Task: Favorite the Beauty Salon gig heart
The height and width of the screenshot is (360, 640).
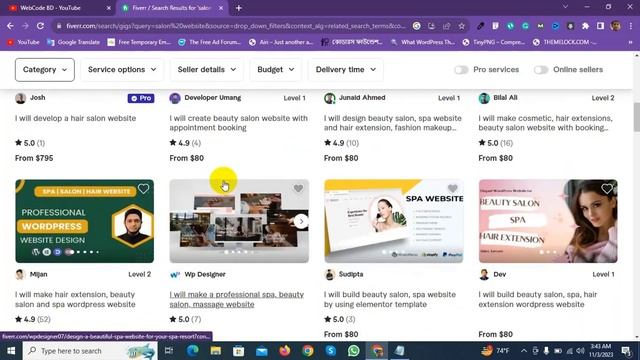Action: coord(607,189)
